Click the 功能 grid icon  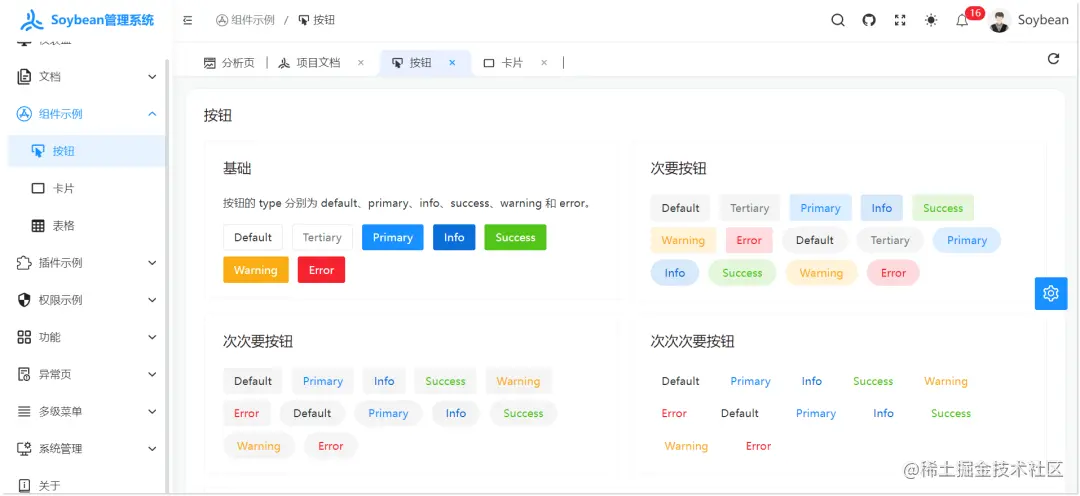coord(24,337)
